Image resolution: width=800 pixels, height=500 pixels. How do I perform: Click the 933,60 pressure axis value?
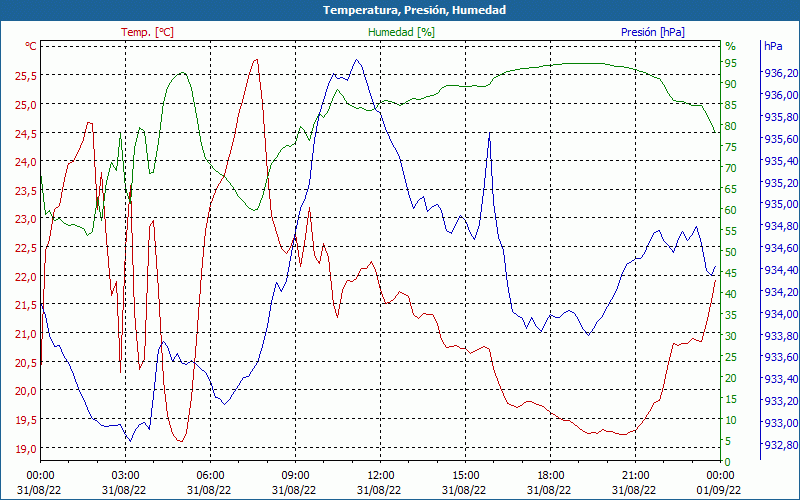click(781, 357)
